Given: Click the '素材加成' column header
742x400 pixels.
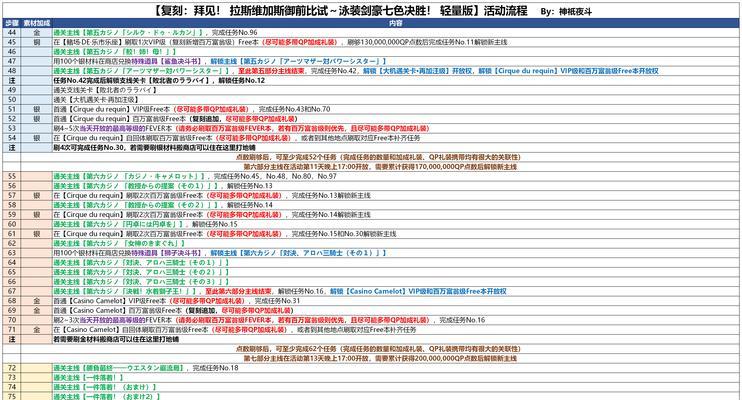Looking at the screenshot, I should click(x=36, y=23).
